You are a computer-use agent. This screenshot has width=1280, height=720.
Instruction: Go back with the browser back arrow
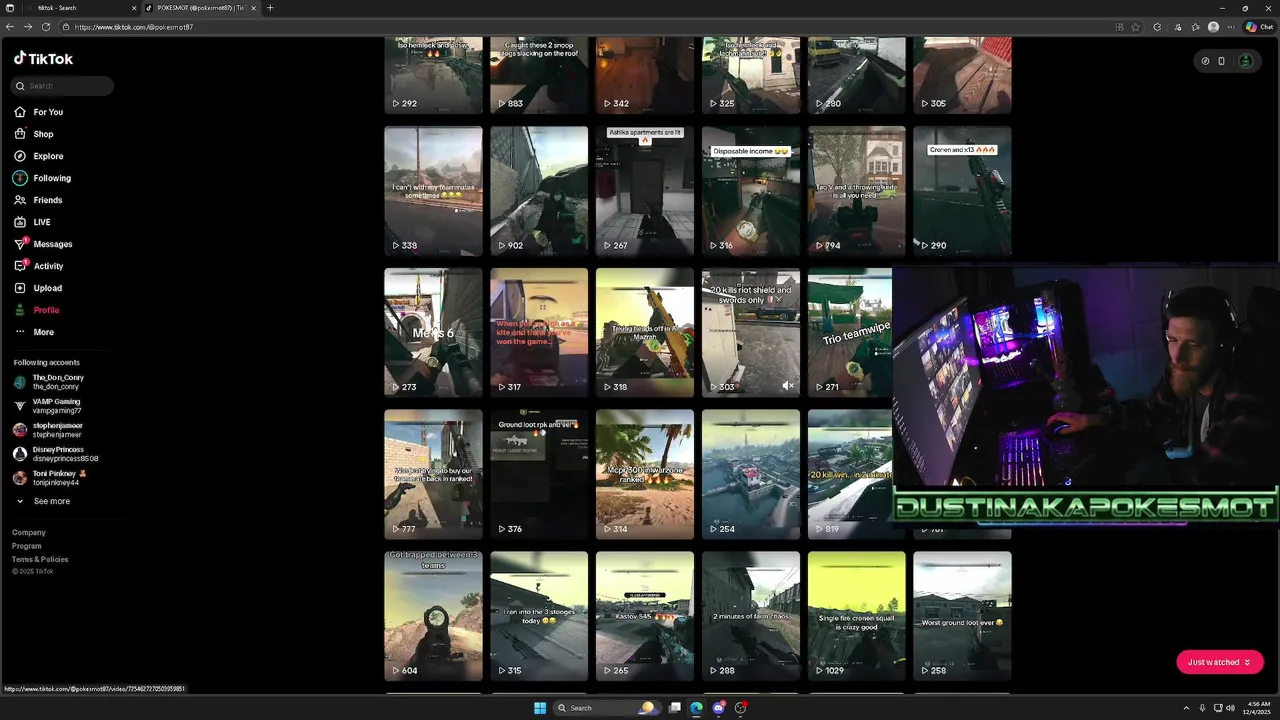point(10,27)
